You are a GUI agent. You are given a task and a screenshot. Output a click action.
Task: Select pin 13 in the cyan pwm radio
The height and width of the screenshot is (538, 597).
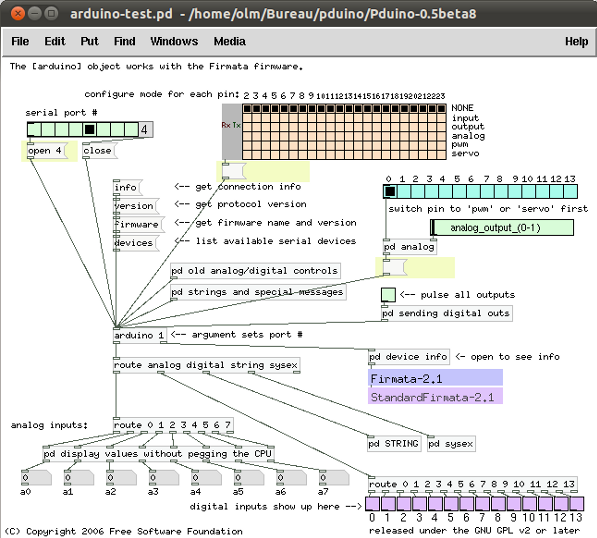(x=570, y=191)
